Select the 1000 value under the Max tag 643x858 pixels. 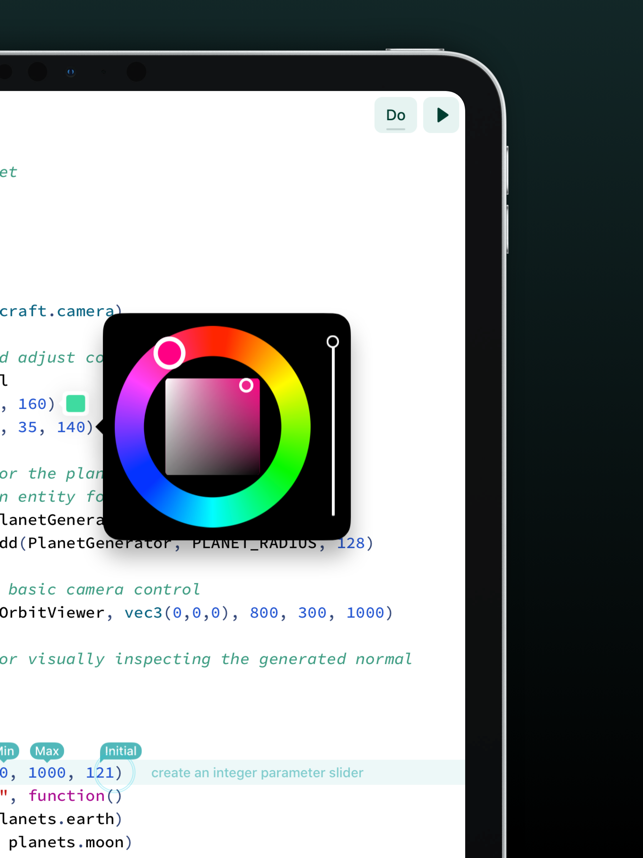[47, 773]
